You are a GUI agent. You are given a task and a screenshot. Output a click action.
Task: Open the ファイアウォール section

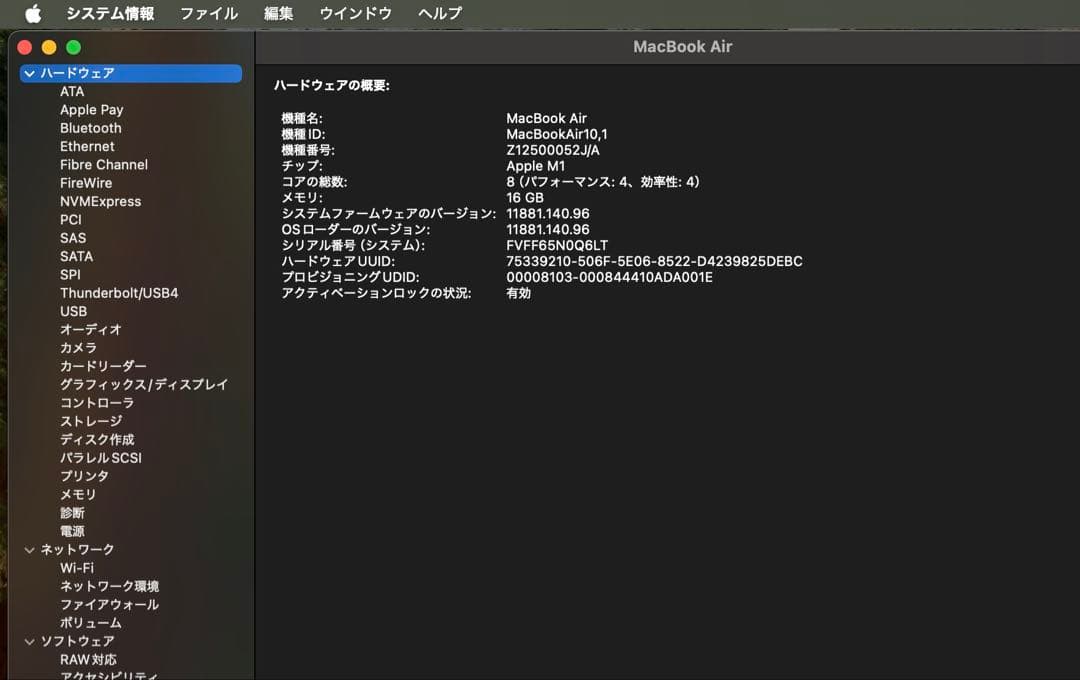tap(107, 604)
